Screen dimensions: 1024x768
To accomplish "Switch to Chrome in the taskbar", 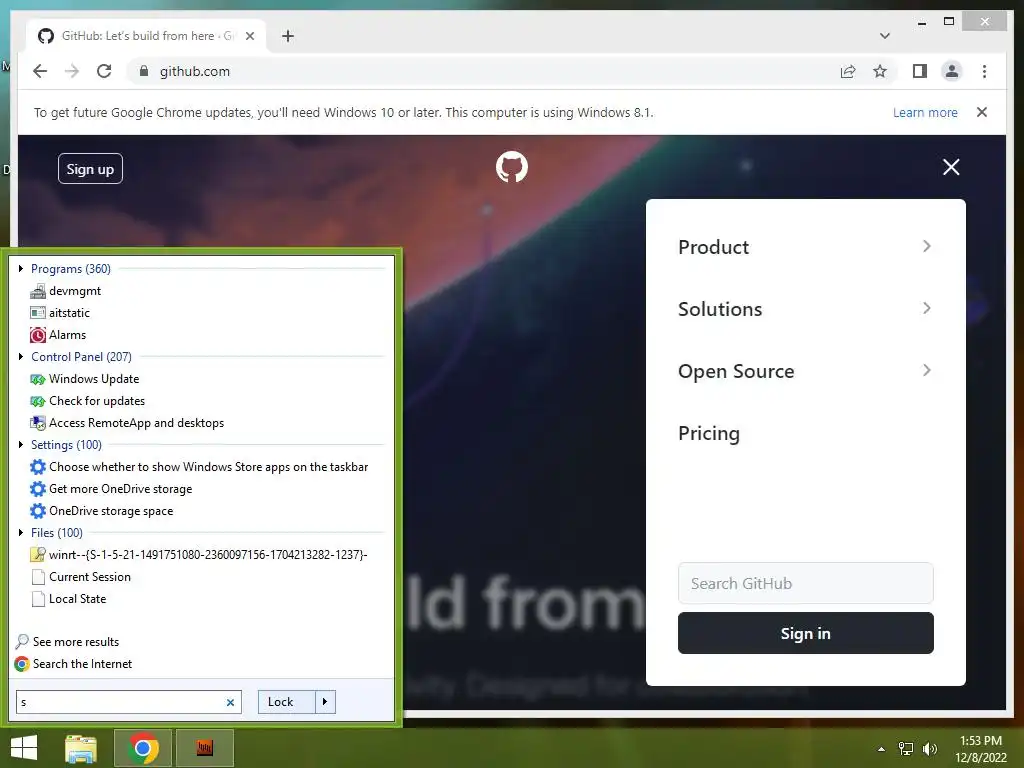I will click(143, 748).
